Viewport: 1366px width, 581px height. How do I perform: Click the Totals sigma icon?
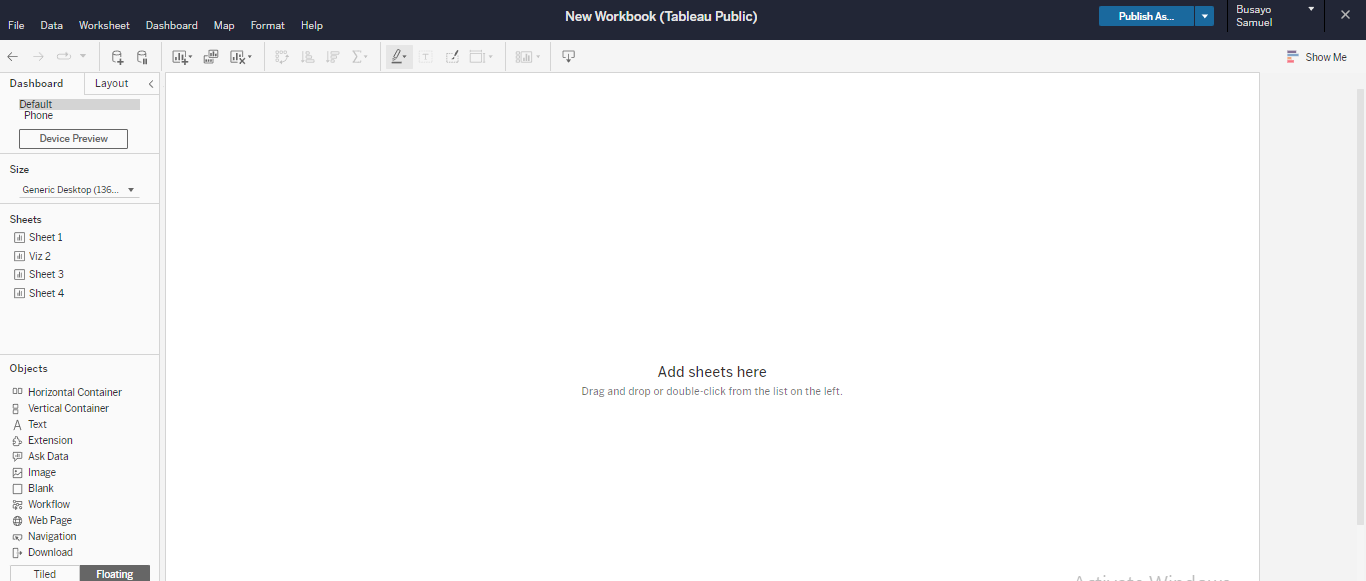point(358,57)
